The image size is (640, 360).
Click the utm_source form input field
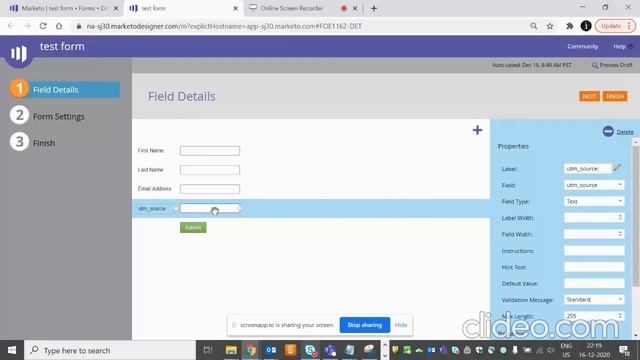(210, 208)
